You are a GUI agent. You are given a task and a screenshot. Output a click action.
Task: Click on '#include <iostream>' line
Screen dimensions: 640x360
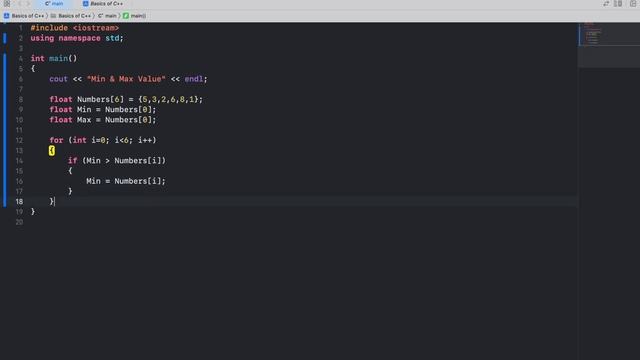tap(75, 28)
